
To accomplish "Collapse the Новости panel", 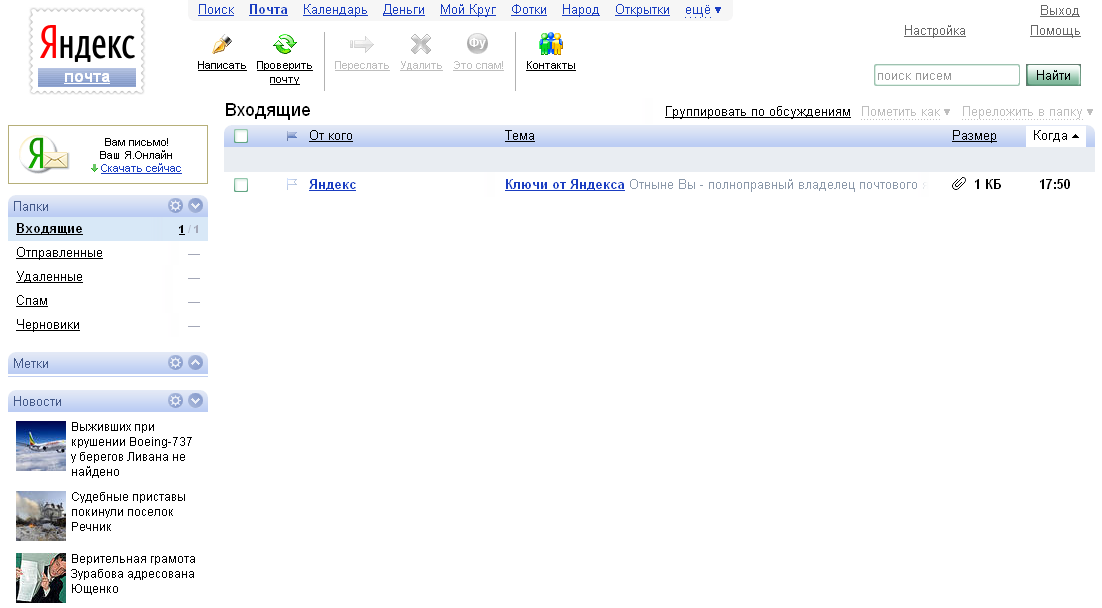I will (x=195, y=401).
